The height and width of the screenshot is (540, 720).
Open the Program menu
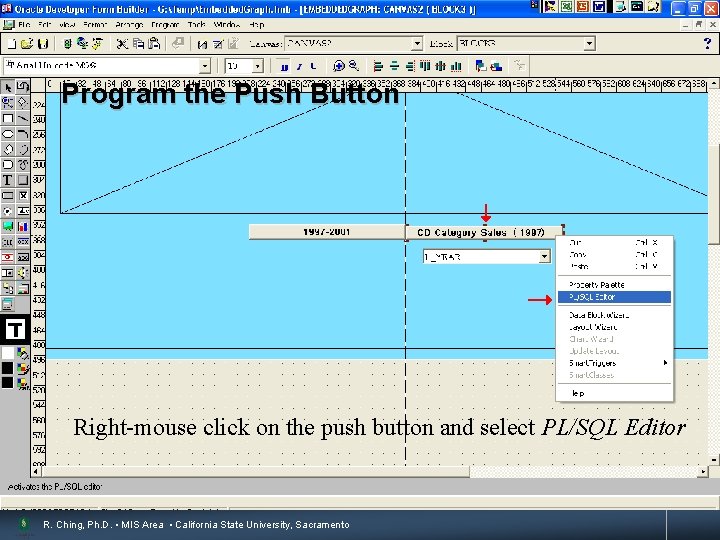coord(165,25)
